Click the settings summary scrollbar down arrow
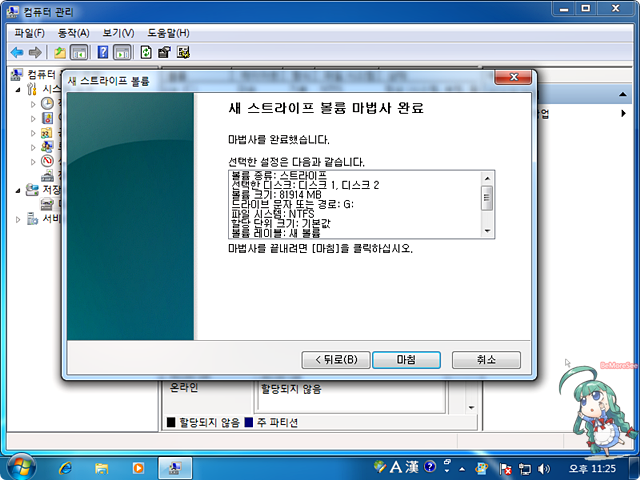 [x=487, y=231]
